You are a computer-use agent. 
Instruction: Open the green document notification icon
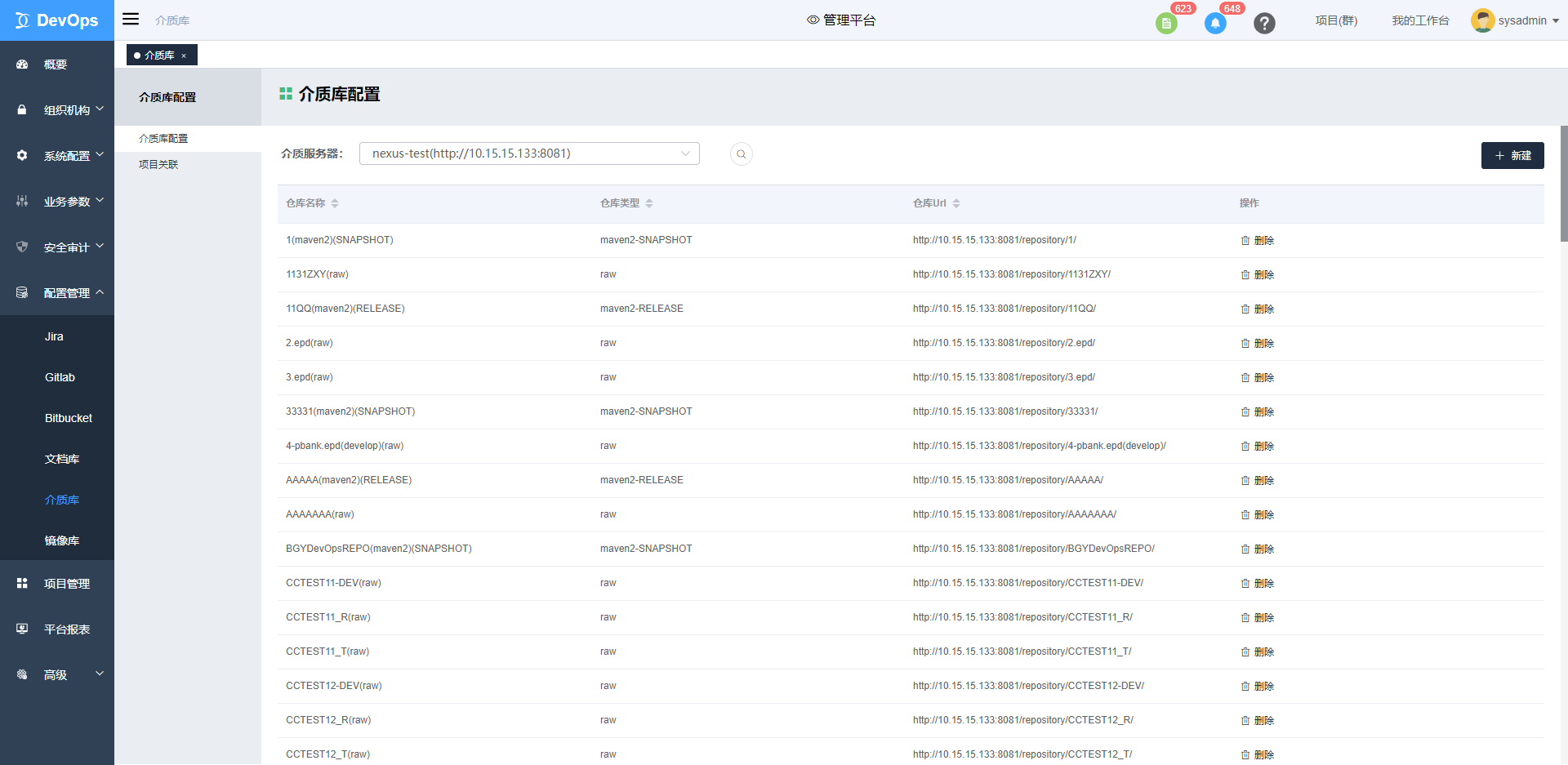point(1166,24)
